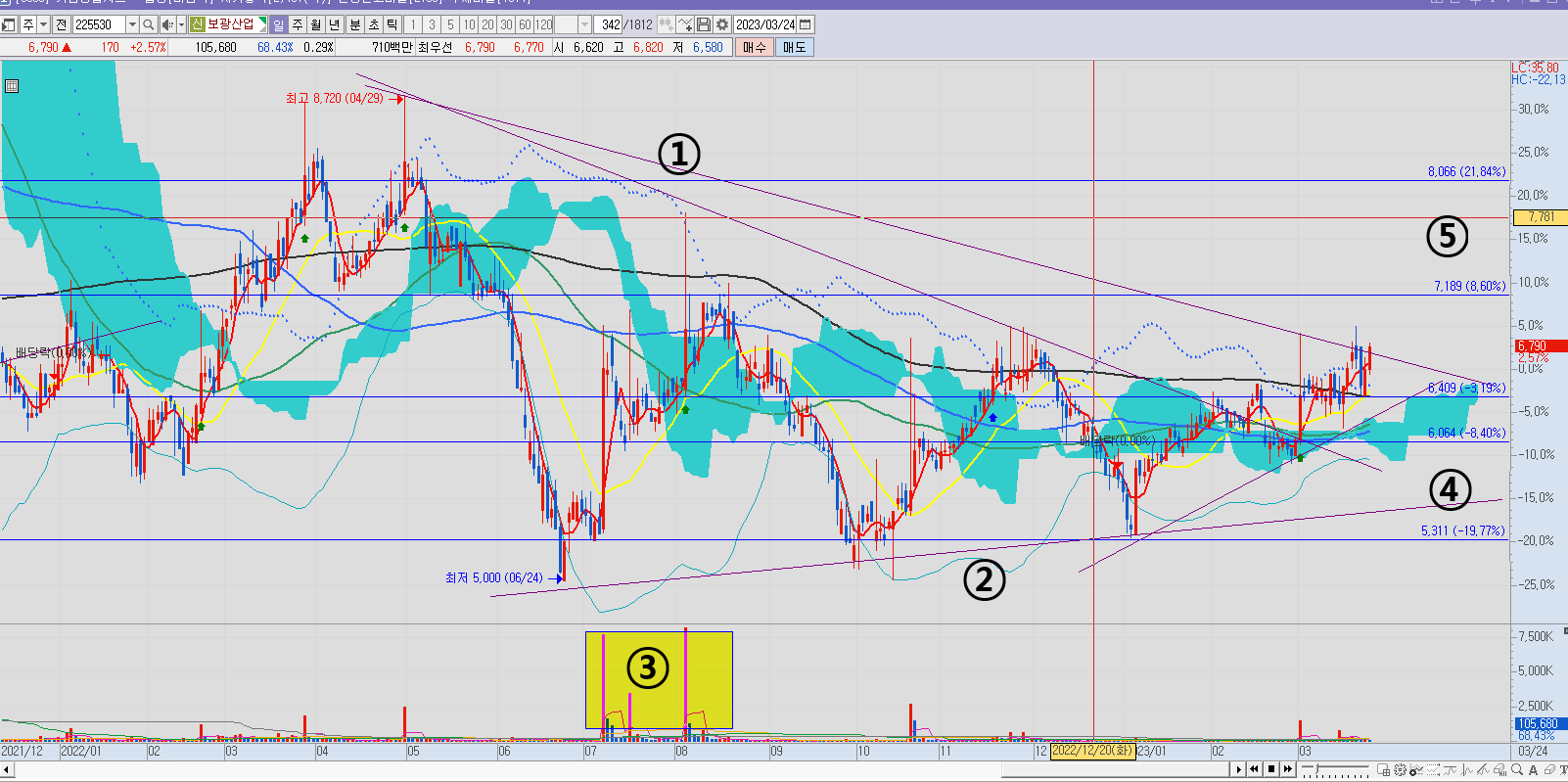Select the text 'A' annotation tool
This screenshot has height=782, width=1568.
(1533, 770)
